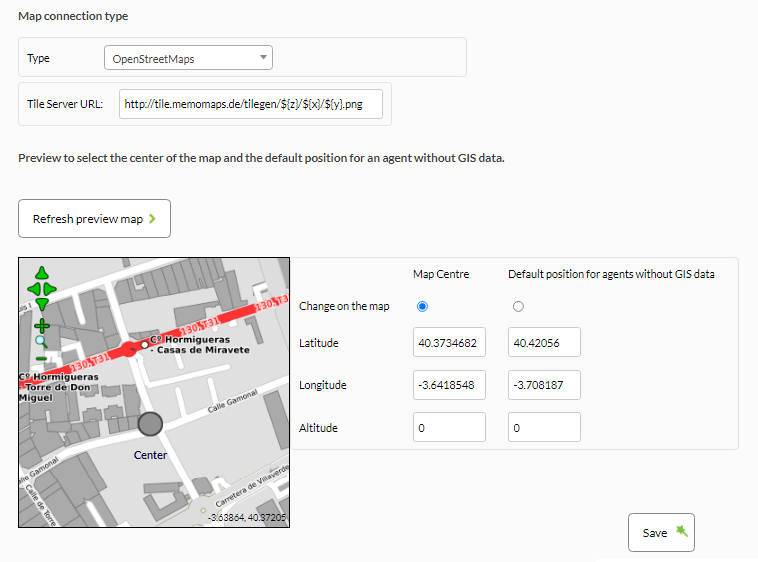
Task: Focus the Tile Server URL field
Action: [x=251, y=104]
